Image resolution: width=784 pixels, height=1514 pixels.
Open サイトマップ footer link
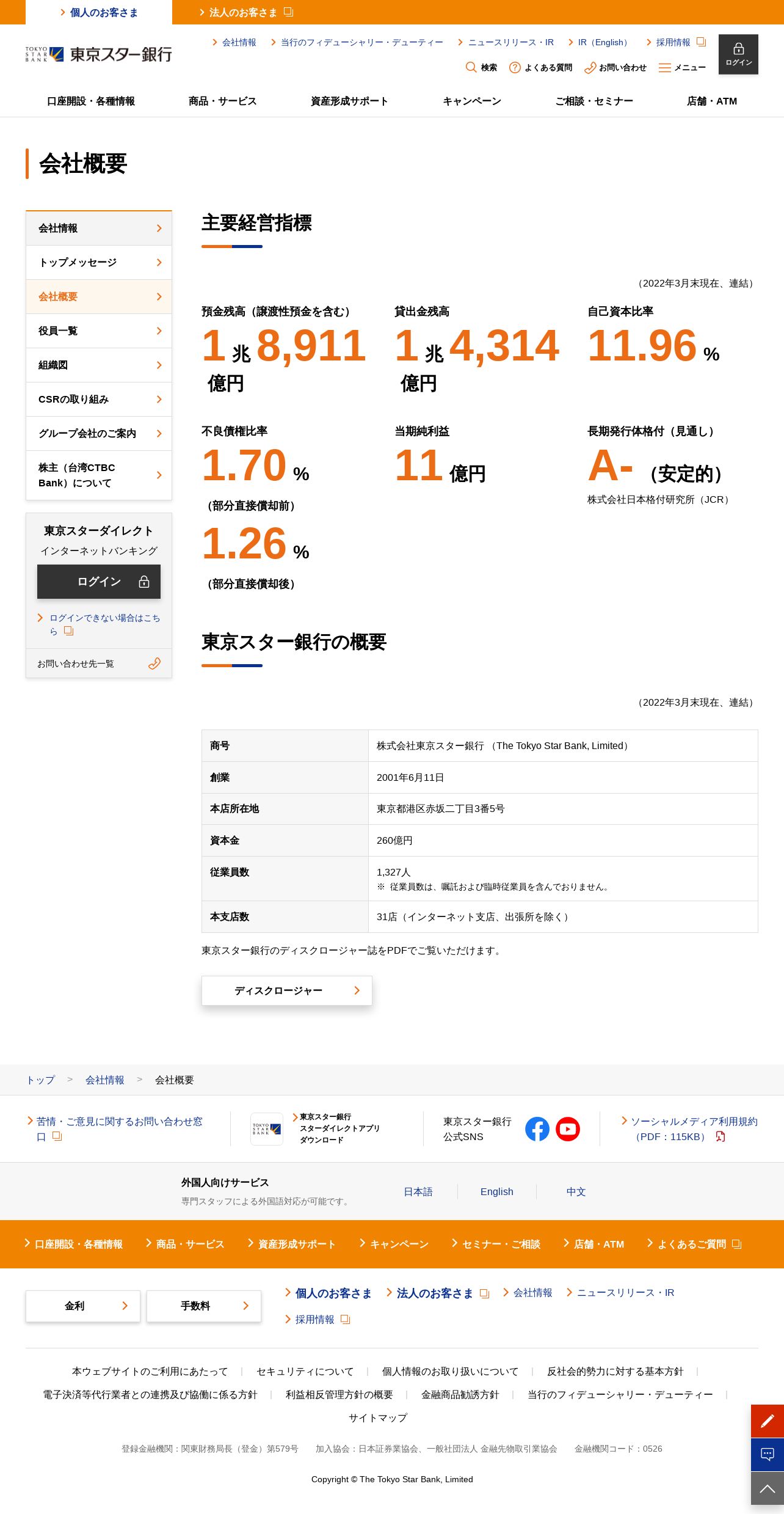[x=378, y=1418]
